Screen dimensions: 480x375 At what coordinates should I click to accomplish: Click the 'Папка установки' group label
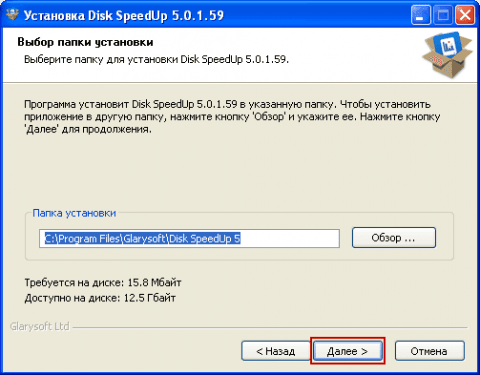(x=74, y=213)
